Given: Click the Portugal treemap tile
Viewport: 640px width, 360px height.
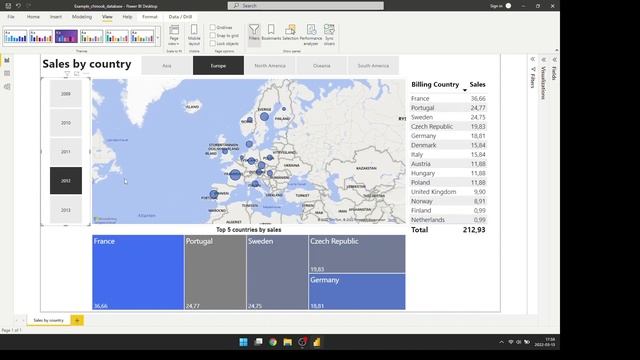Looking at the screenshot, I should tap(216, 272).
